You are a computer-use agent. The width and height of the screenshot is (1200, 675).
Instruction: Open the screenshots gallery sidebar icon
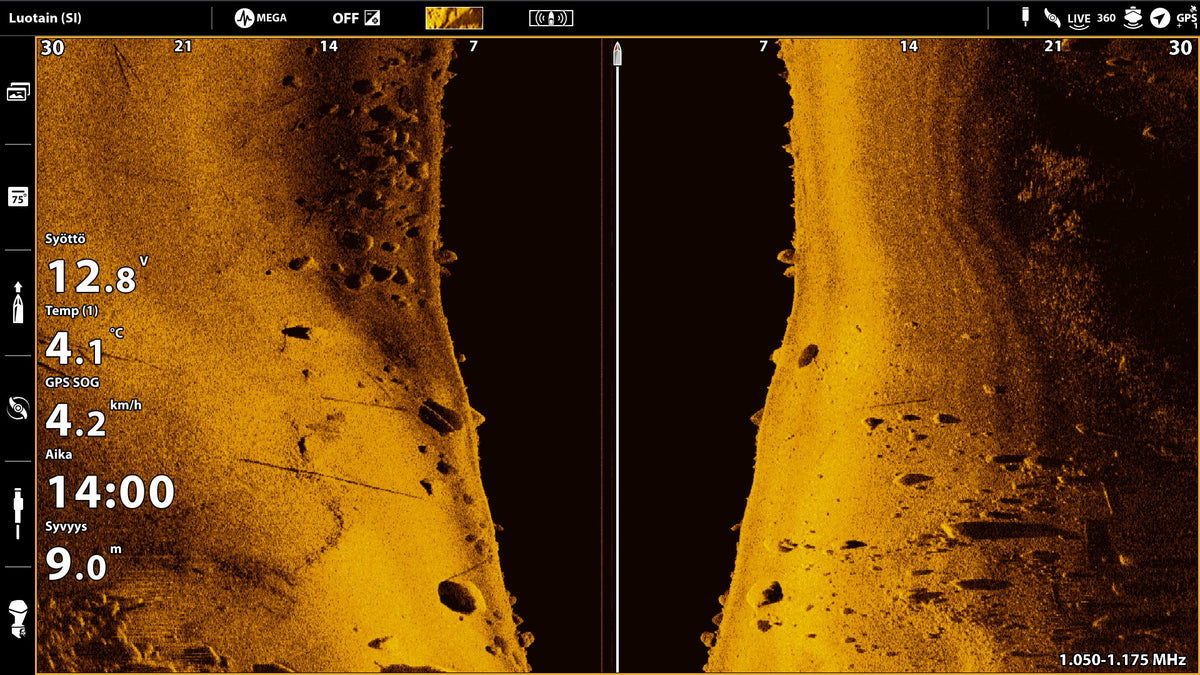point(18,92)
